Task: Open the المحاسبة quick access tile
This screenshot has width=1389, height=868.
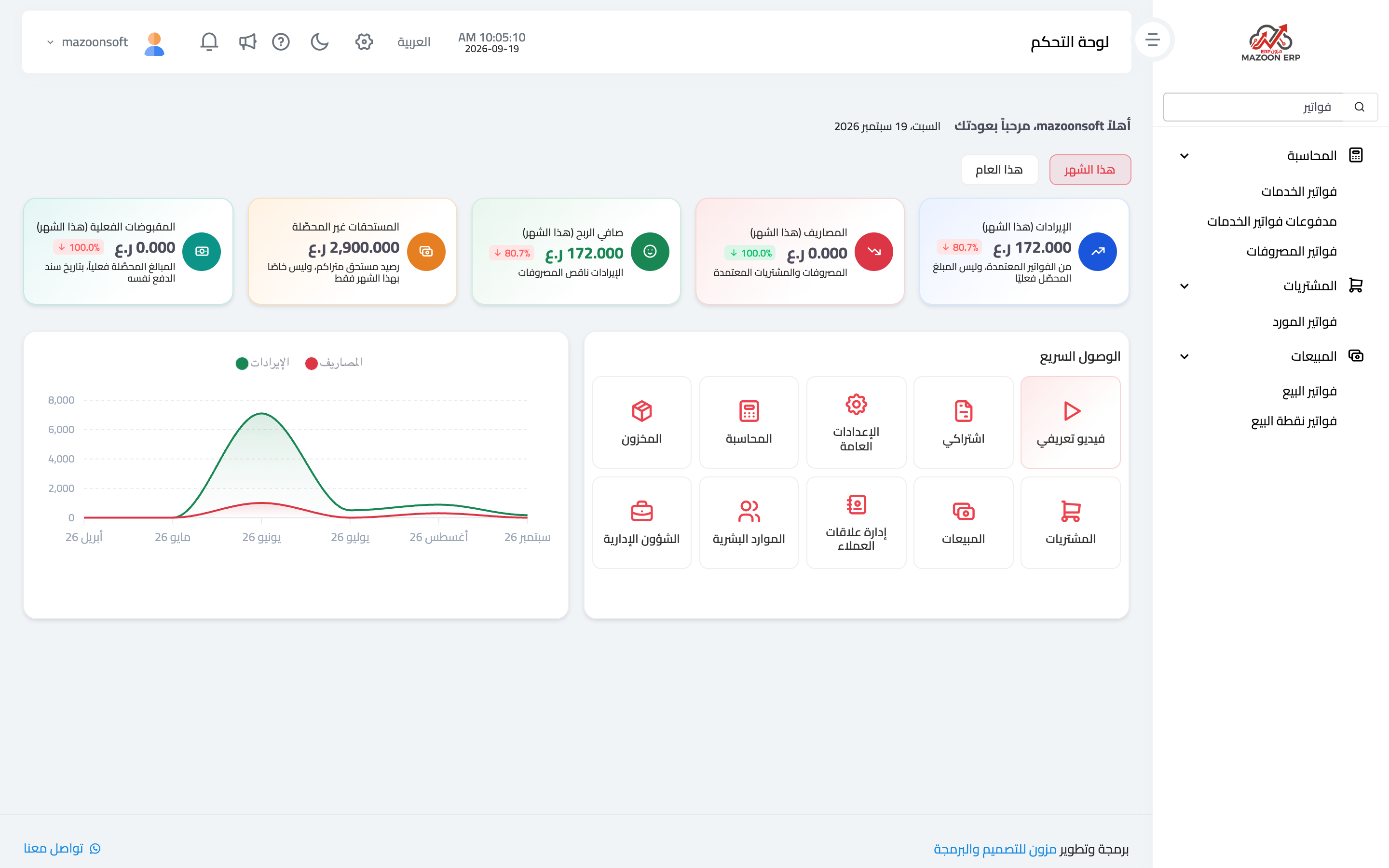Action: 749,422
